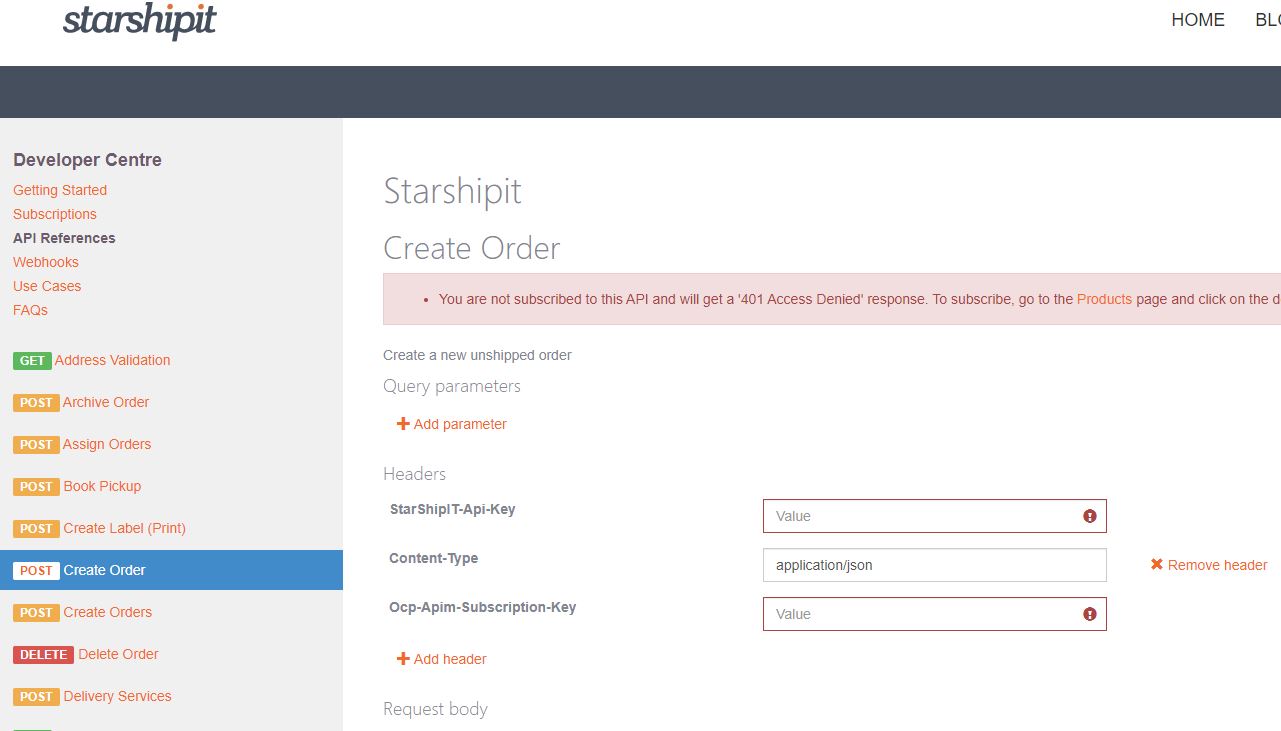Click the X icon next to Remove header
The width and height of the screenshot is (1281, 731).
click(x=1157, y=565)
